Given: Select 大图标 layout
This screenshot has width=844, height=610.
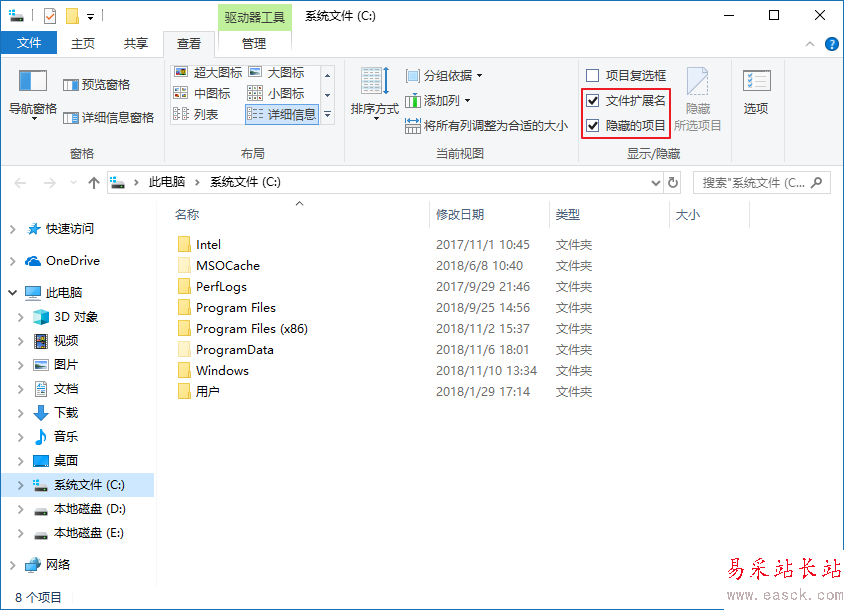Looking at the screenshot, I should click(277, 72).
